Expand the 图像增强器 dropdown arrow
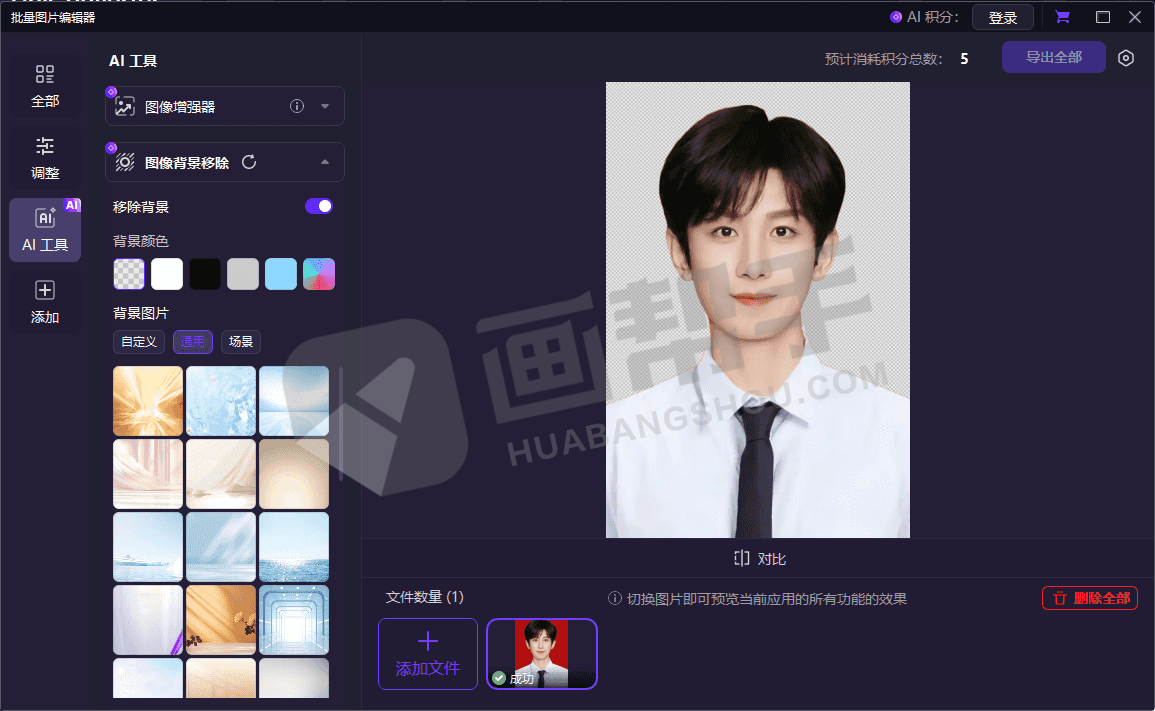Screen dimensions: 1155x711 [x=325, y=106]
